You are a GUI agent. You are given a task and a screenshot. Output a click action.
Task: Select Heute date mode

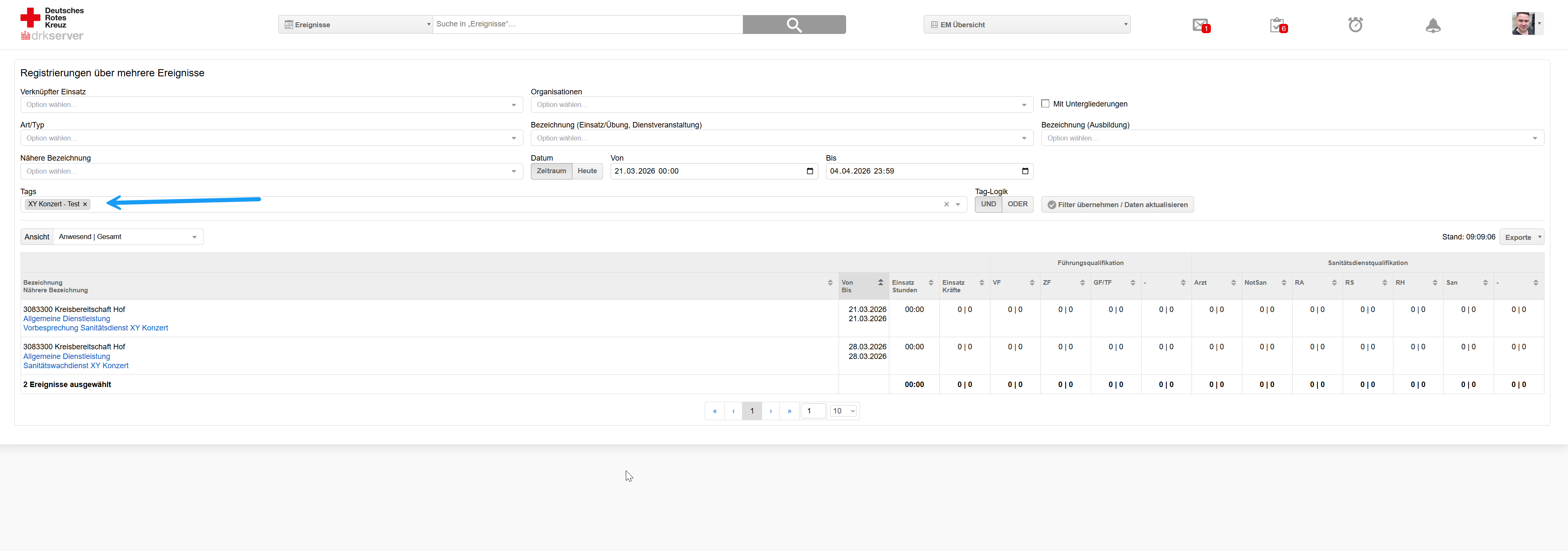point(587,171)
